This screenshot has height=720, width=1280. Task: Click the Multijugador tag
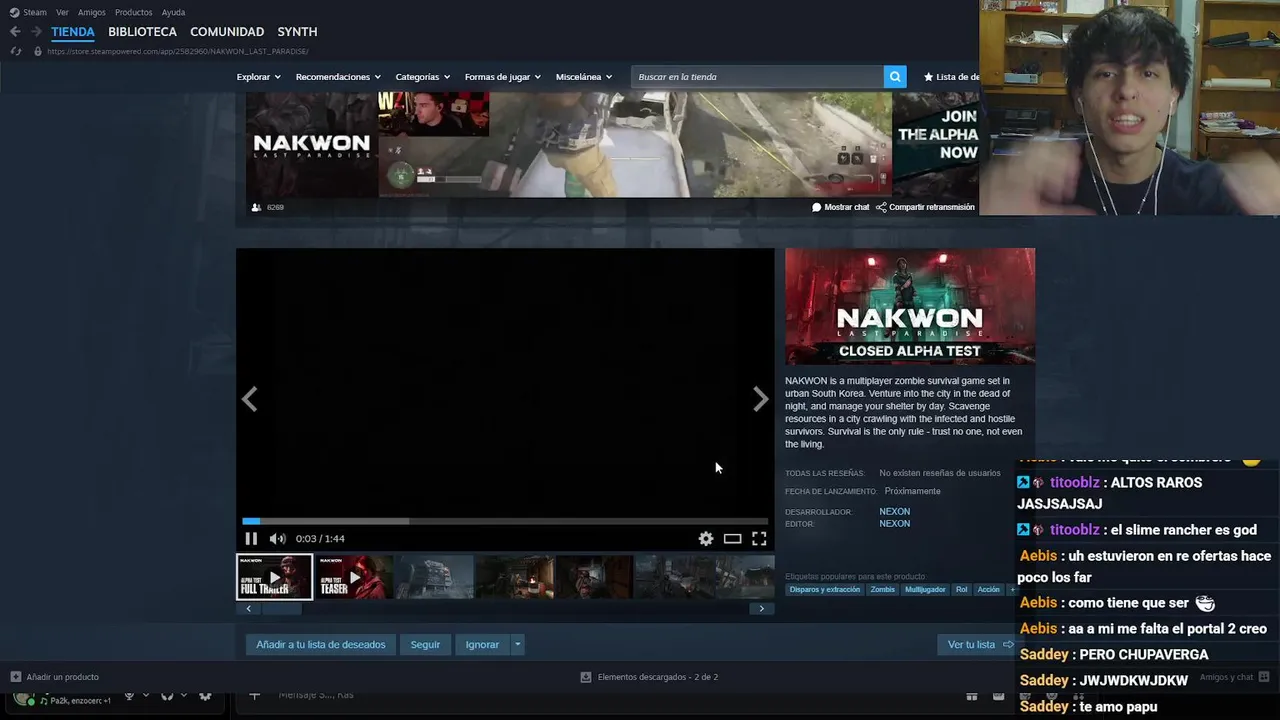(x=925, y=590)
